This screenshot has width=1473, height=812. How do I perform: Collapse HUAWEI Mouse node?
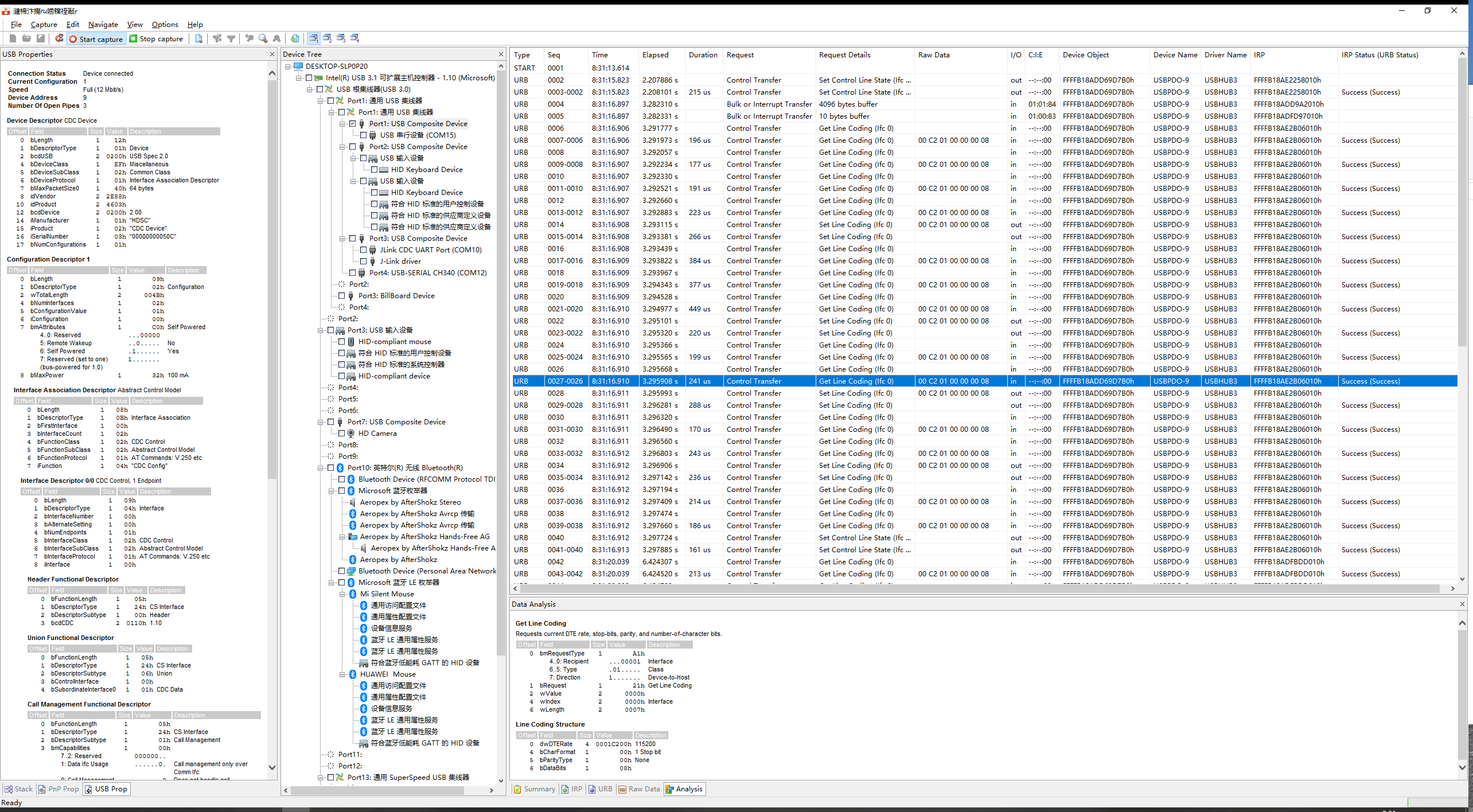pos(342,674)
